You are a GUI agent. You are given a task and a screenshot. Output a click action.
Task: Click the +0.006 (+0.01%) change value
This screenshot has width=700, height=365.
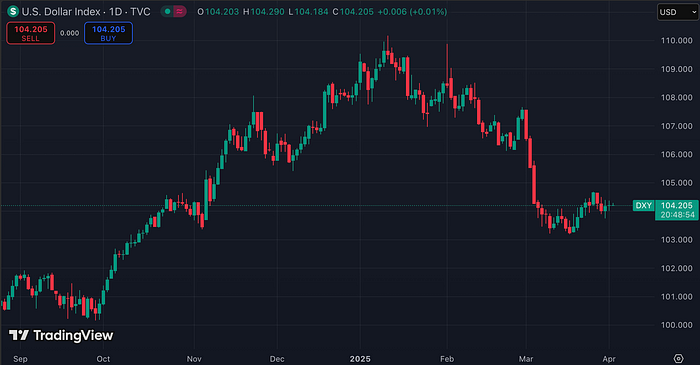coord(412,12)
